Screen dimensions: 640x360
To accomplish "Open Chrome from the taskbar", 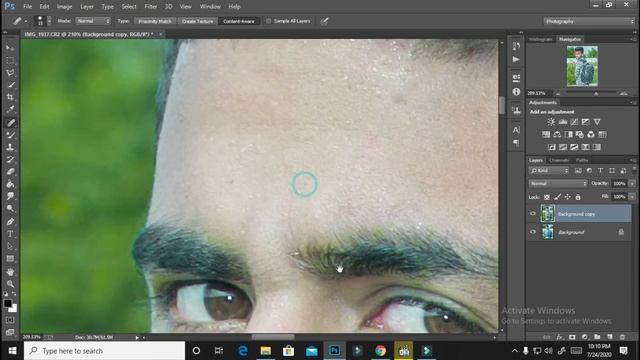I will [x=380, y=351].
